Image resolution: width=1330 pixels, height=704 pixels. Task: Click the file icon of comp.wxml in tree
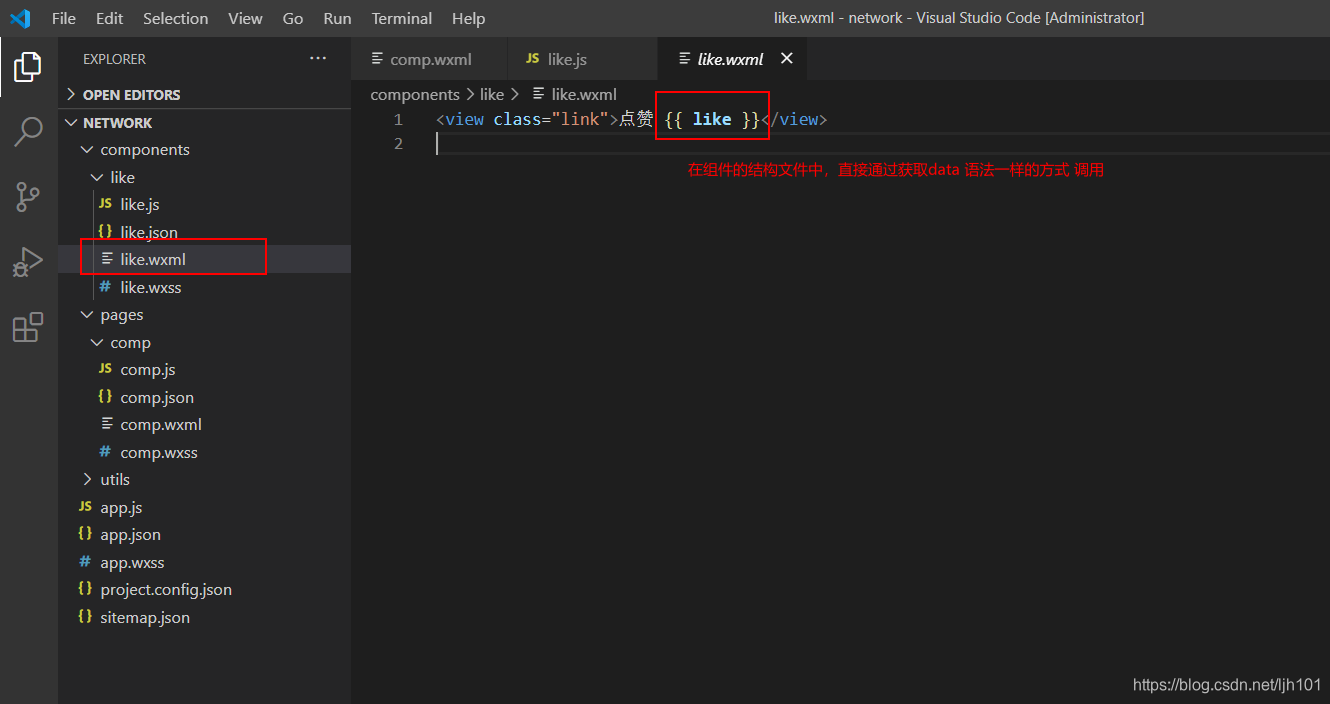tap(106, 424)
